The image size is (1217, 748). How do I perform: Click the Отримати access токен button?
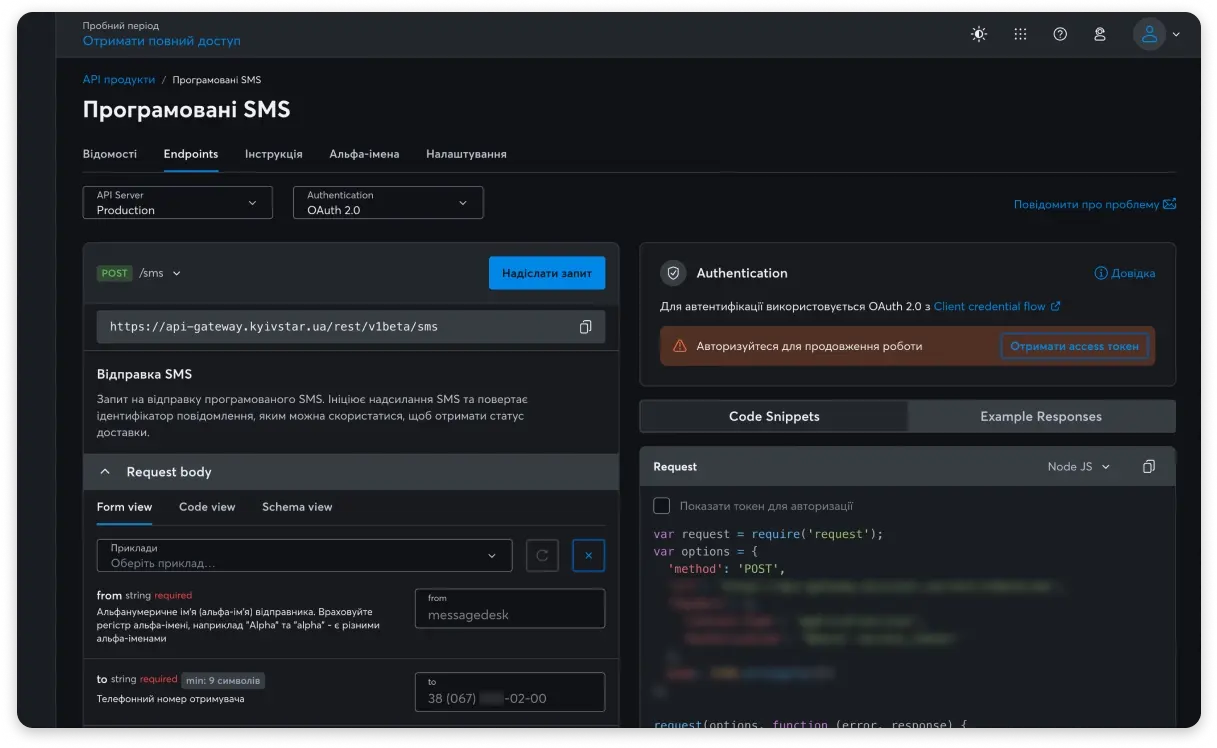(x=1075, y=346)
